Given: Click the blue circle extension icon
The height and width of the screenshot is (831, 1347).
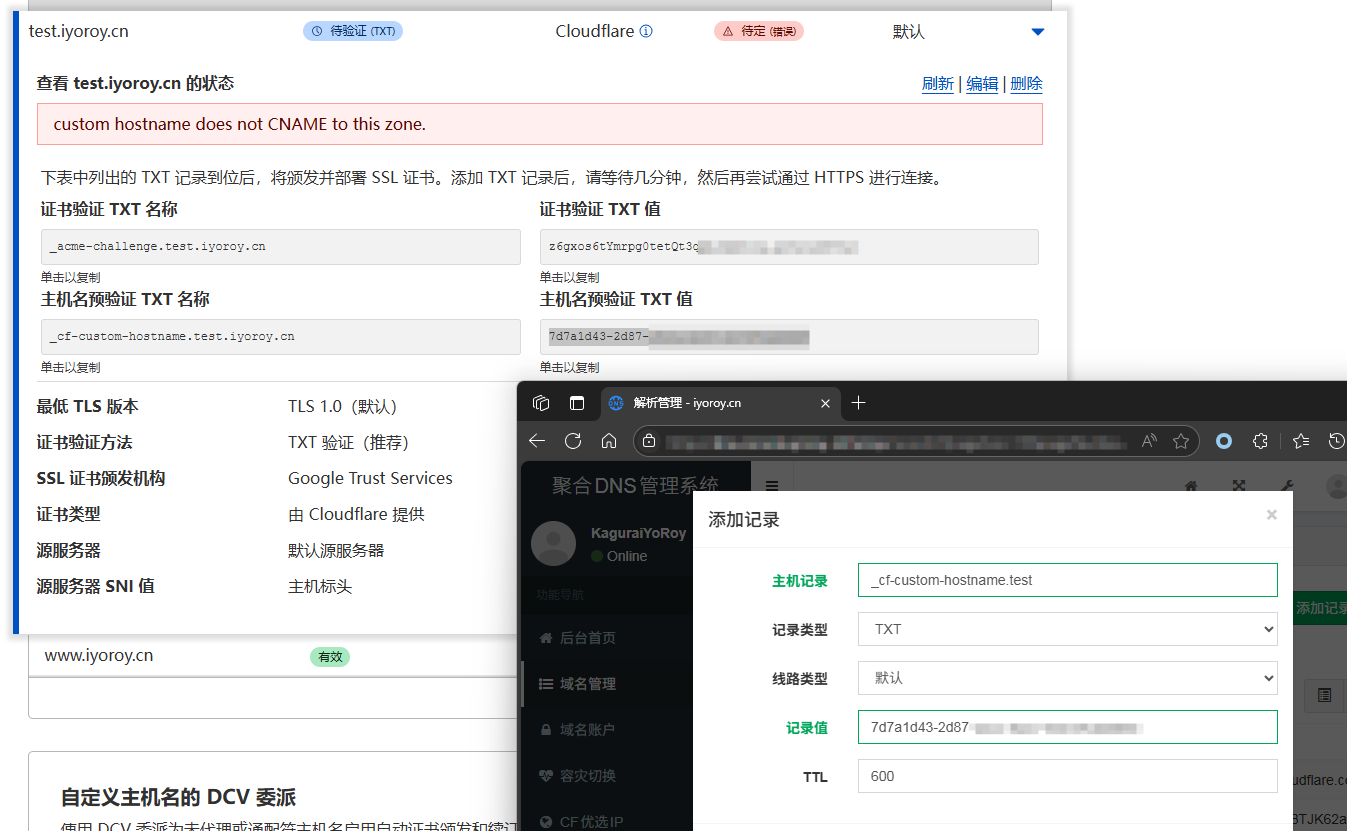Looking at the screenshot, I should (1223, 441).
